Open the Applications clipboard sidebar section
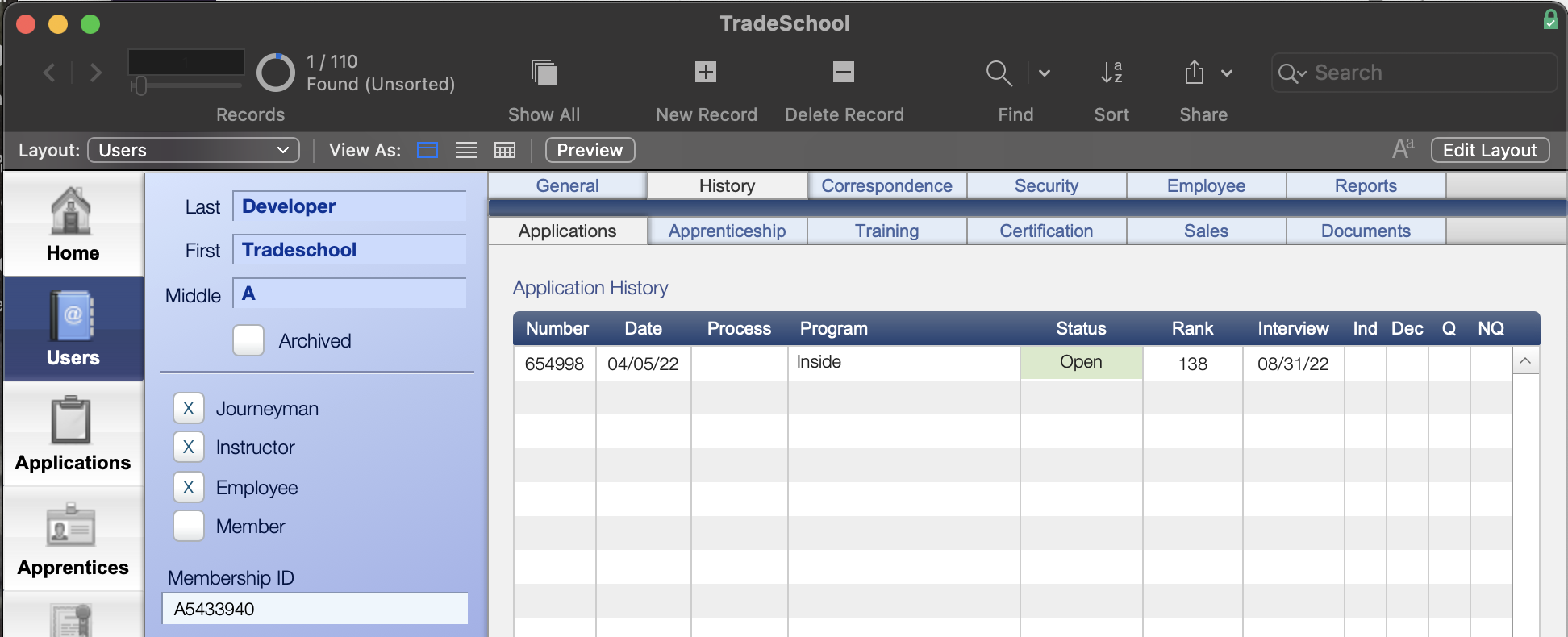 [73, 434]
